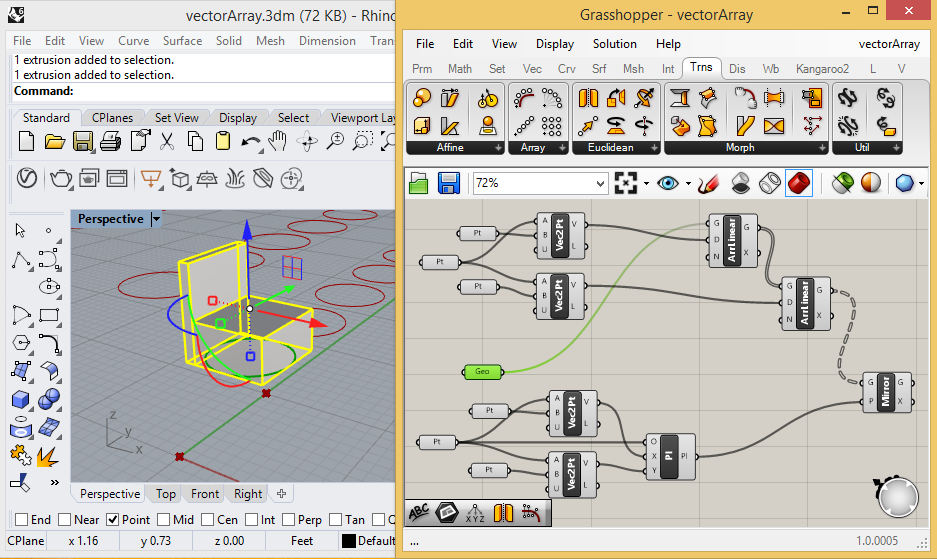Select the Pl plane component on canvas

(x=670, y=457)
